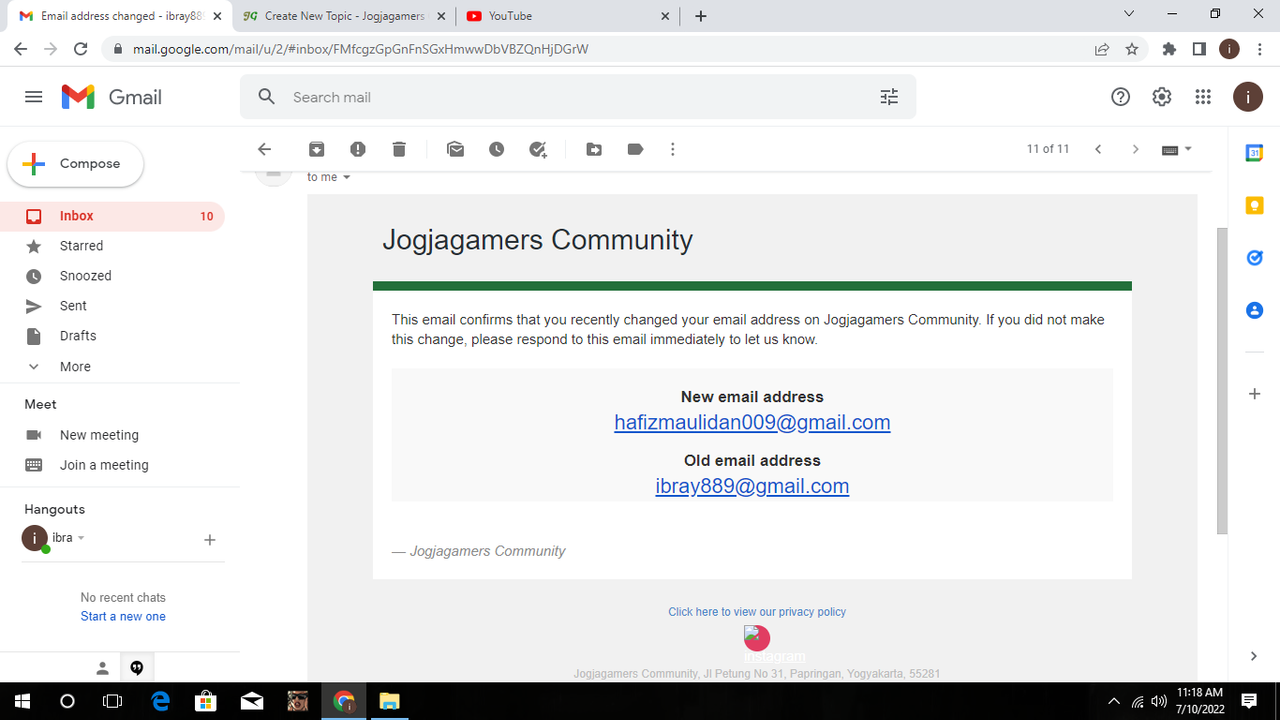
Task: Add email to Tasks
Action: coord(538,149)
